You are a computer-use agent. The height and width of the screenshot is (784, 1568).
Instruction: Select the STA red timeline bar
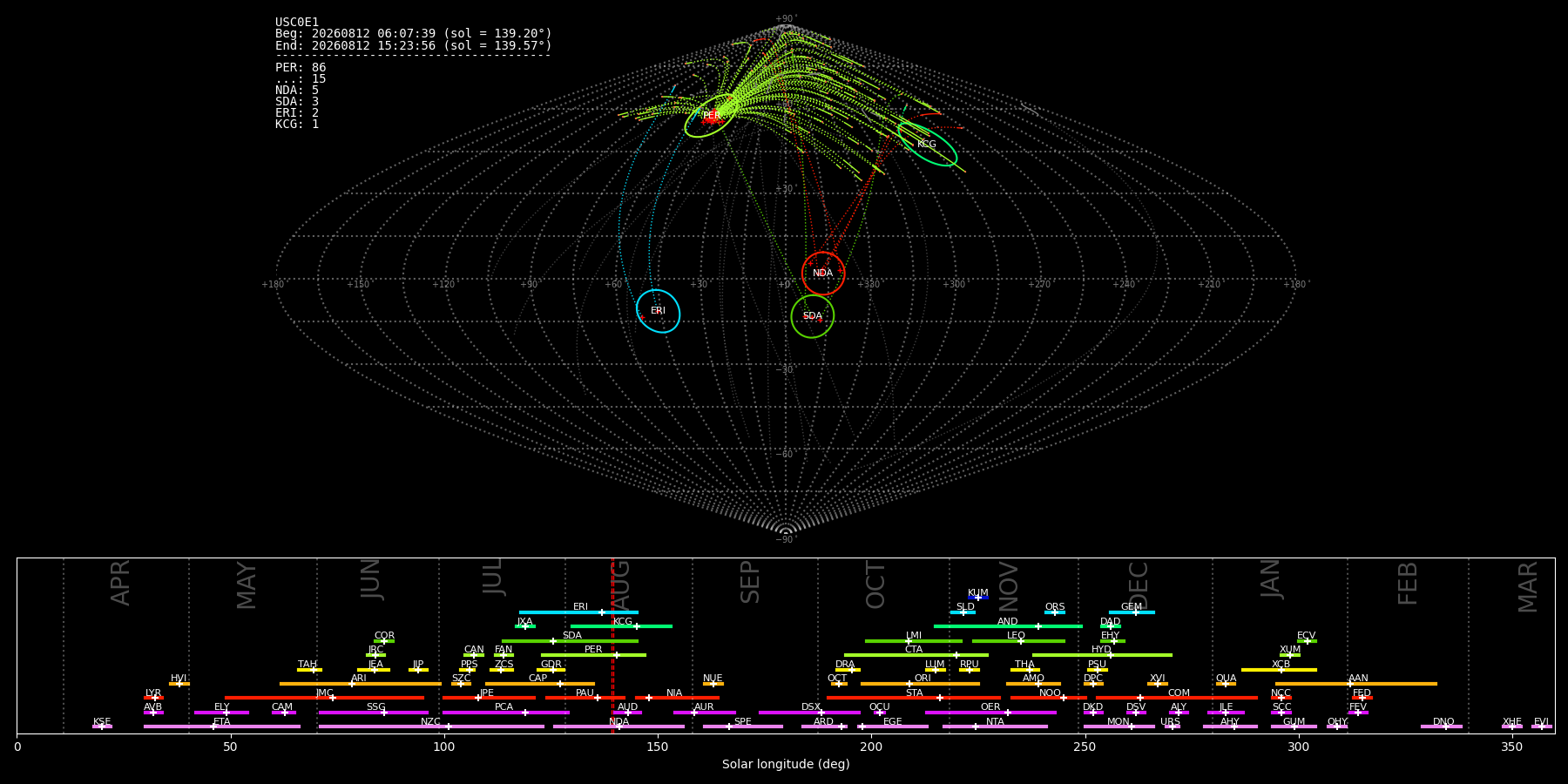pyautogui.click(x=914, y=698)
